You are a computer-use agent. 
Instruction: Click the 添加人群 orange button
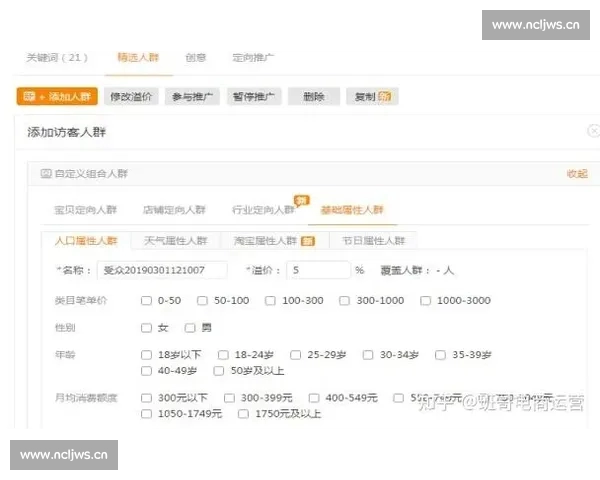point(57,96)
